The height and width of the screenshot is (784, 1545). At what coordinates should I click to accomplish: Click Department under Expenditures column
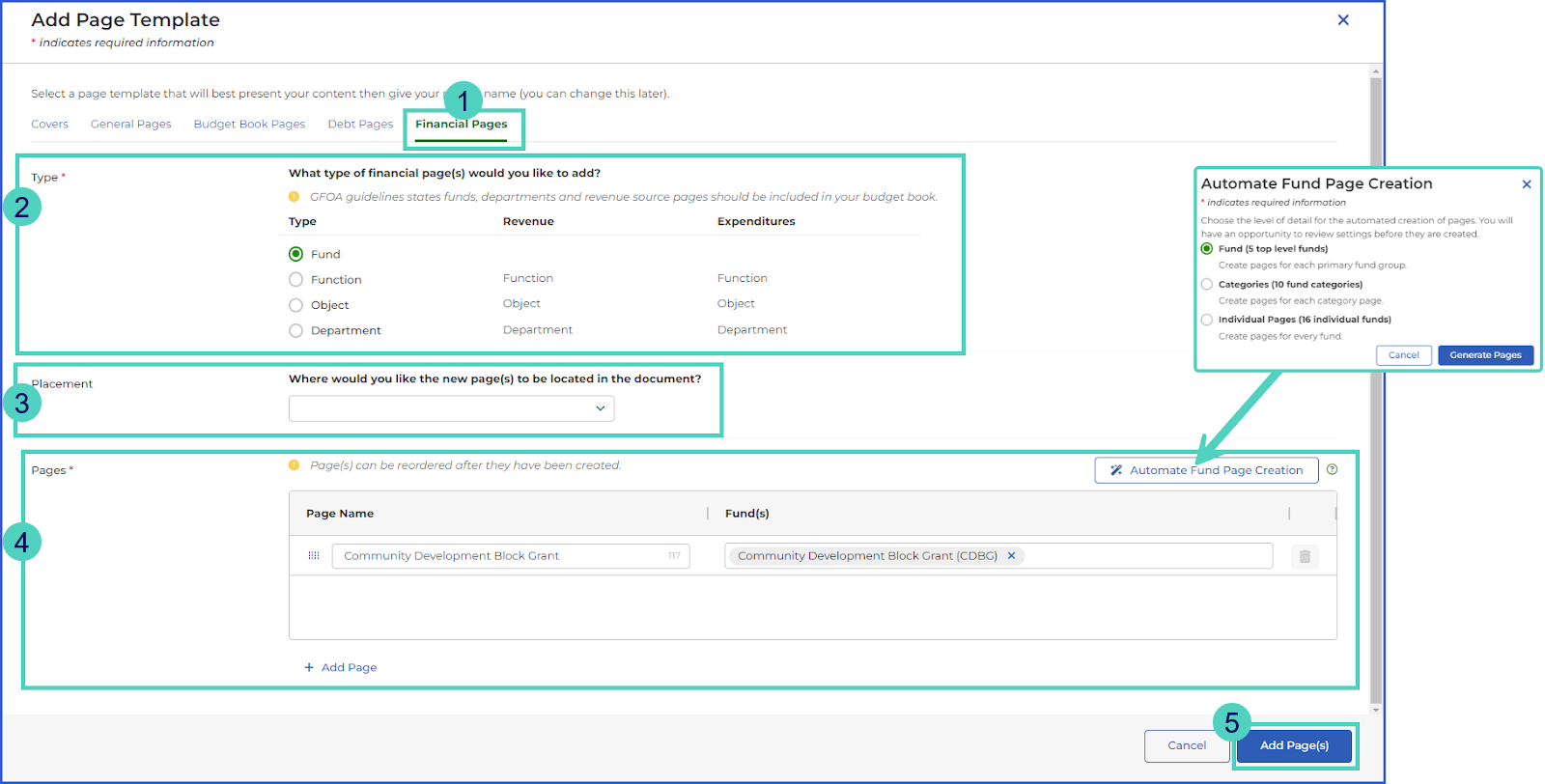point(752,329)
